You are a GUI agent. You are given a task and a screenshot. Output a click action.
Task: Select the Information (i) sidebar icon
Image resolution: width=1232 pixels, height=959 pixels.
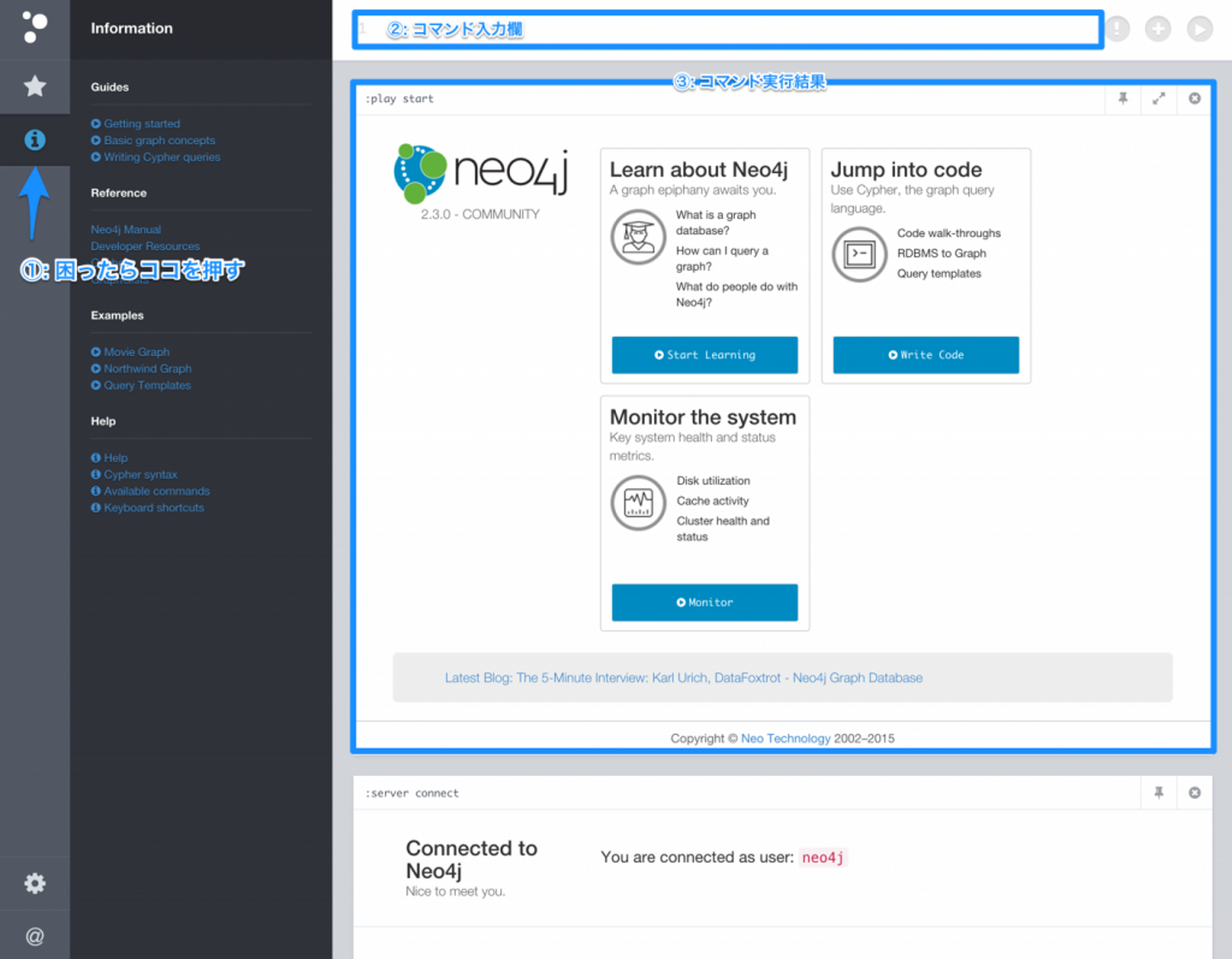pyautogui.click(x=35, y=139)
